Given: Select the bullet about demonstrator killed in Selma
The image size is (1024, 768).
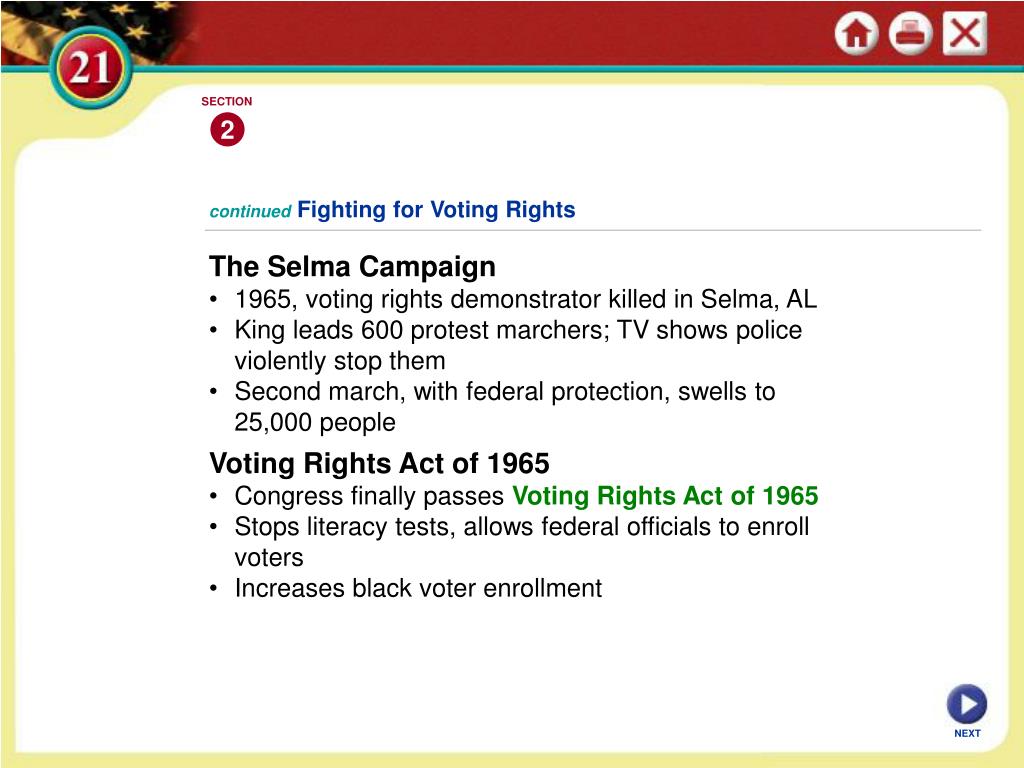Looking at the screenshot, I should click(x=513, y=299).
